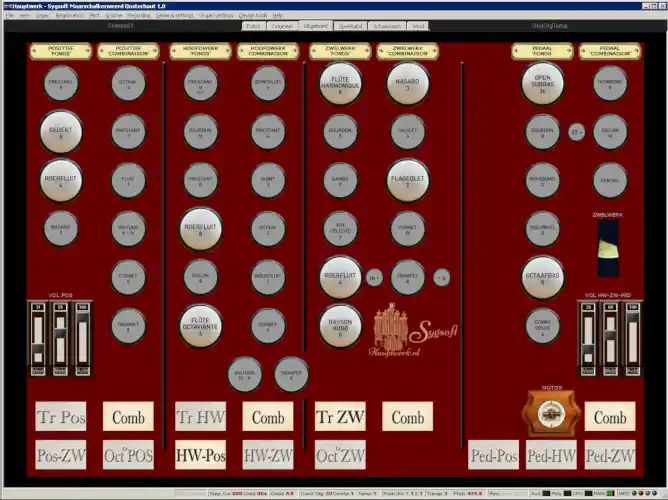Open the Organ settings menu
This screenshot has width=668, height=500.
(x=219, y=16)
